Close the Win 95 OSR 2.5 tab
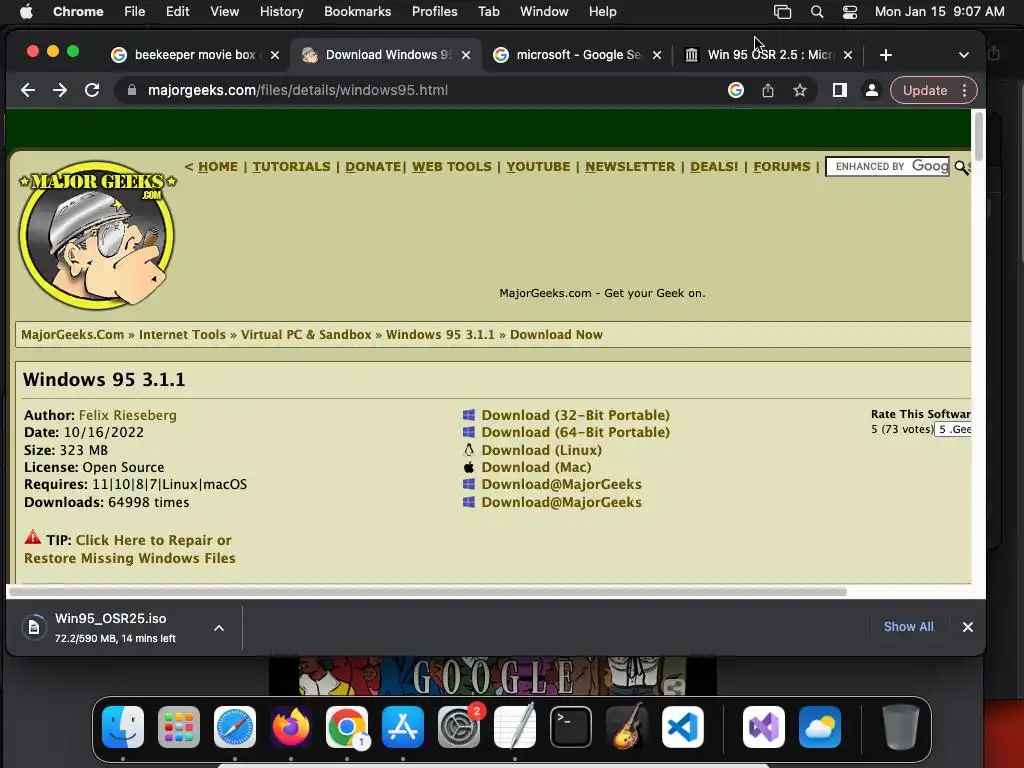Image resolution: width=1024 pixels, height=768 pixels. coord(848,55)
